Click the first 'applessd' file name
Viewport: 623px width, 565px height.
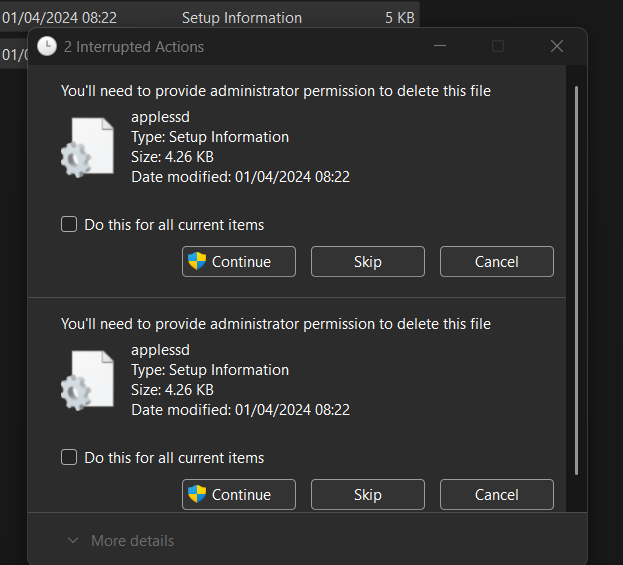point(161,117)
